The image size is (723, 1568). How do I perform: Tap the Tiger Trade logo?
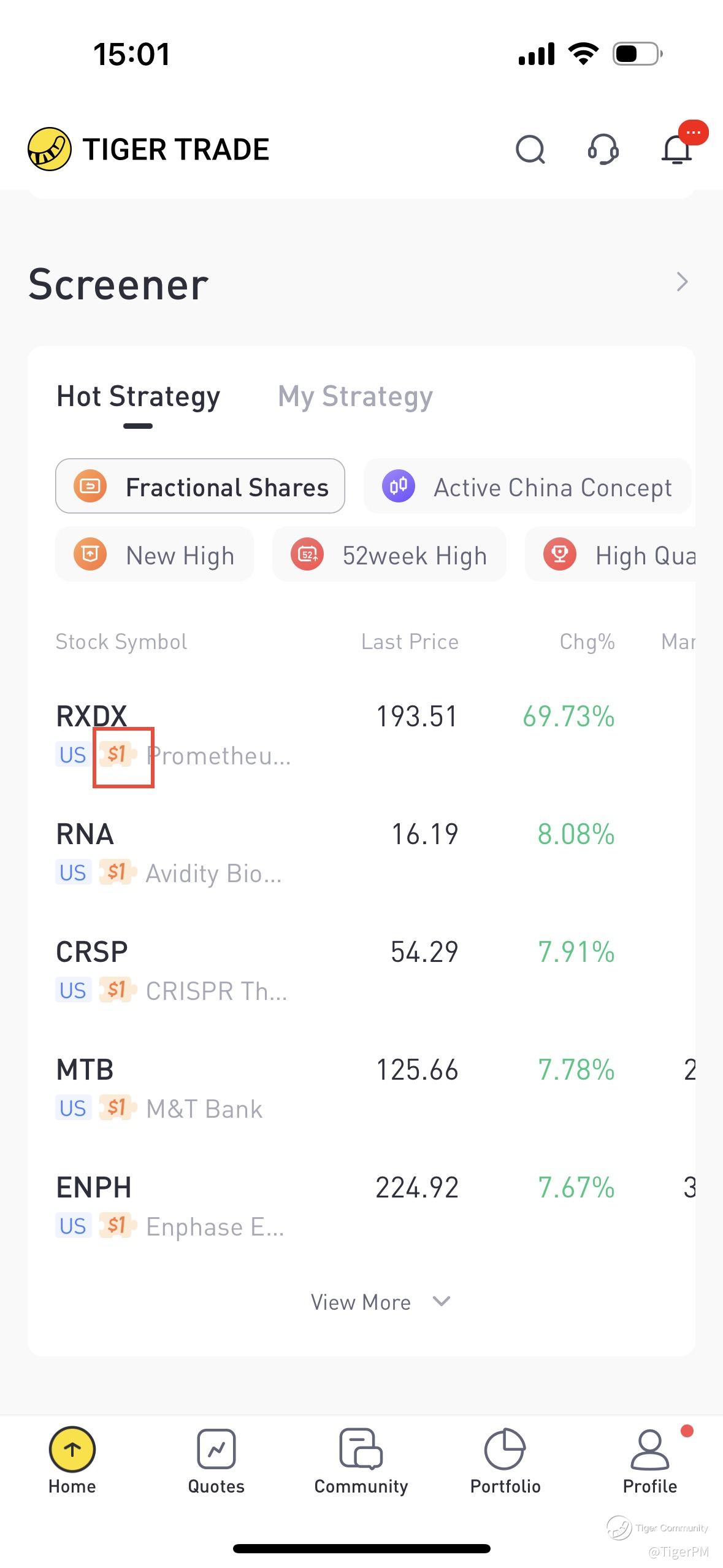(50, 149)
